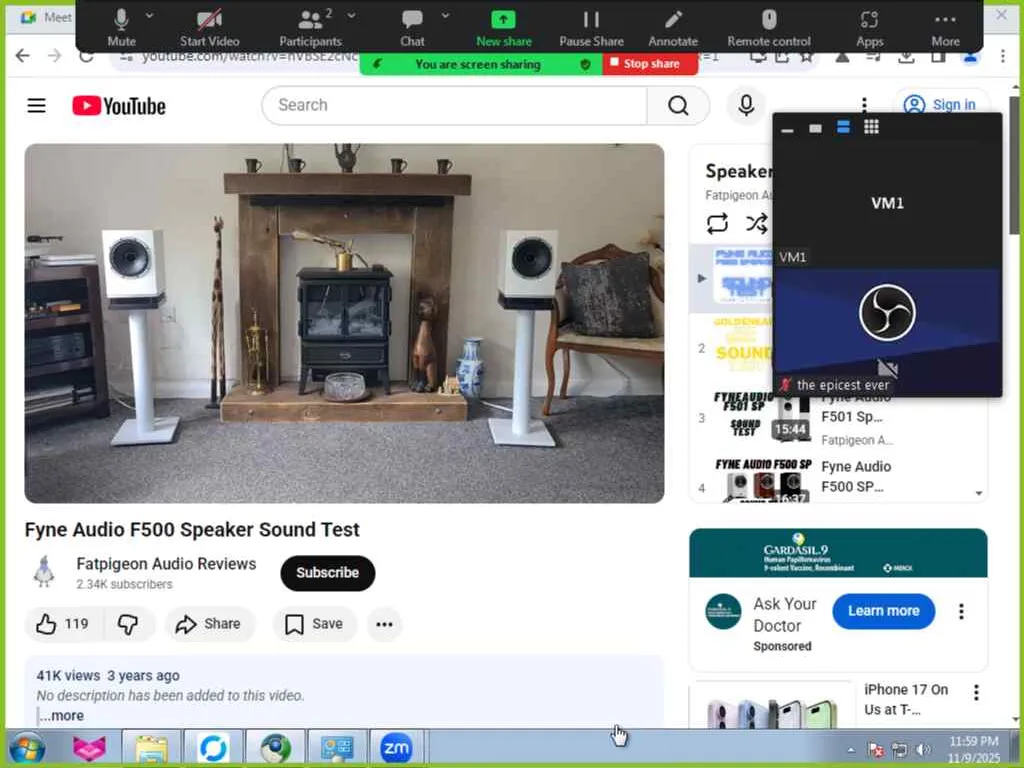
Task: Open taskbar clock showing 11:59 PM
Action: tap(973, 749)
